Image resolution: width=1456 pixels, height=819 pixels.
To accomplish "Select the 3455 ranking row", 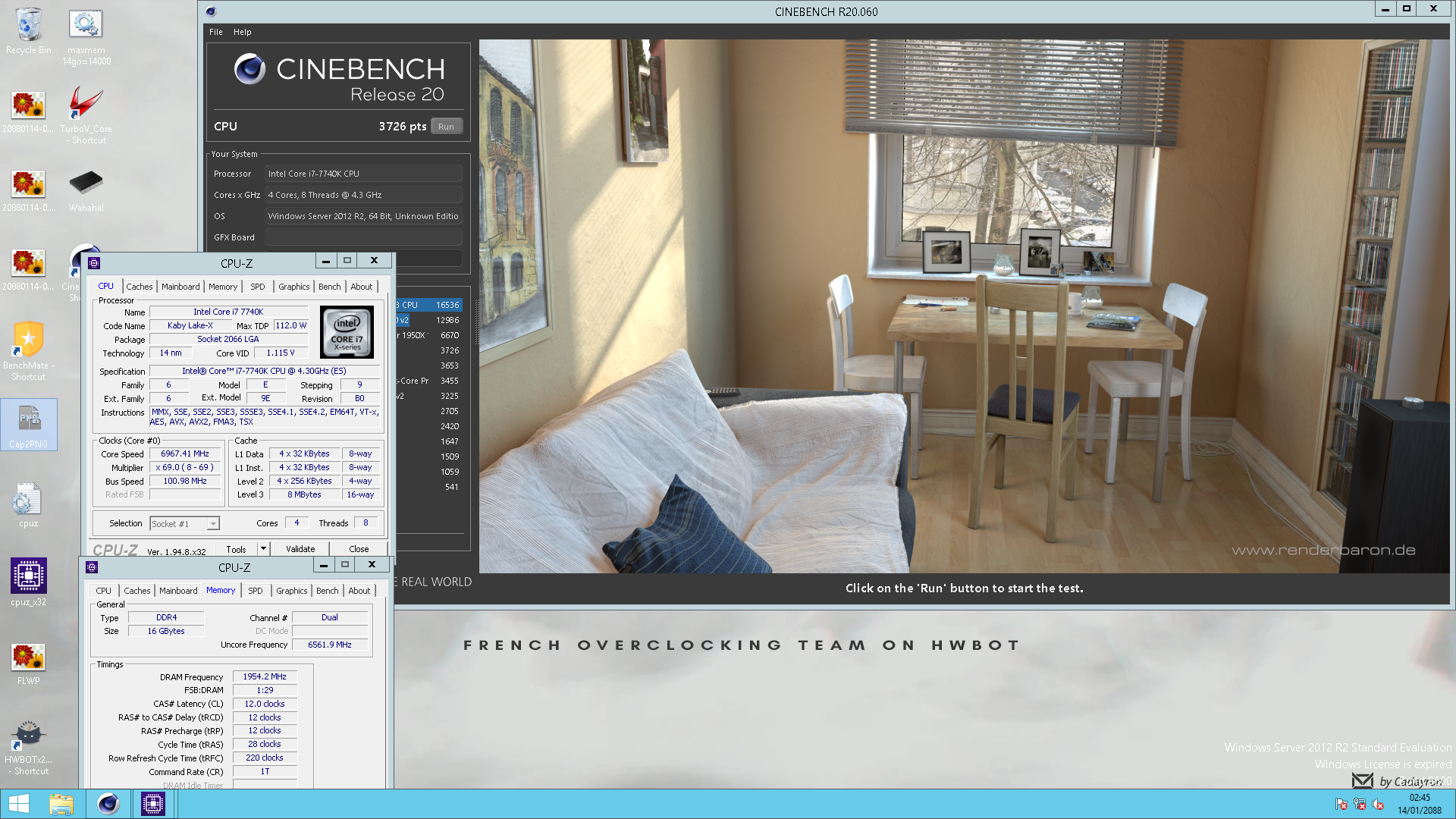I will tap(428, 381).
